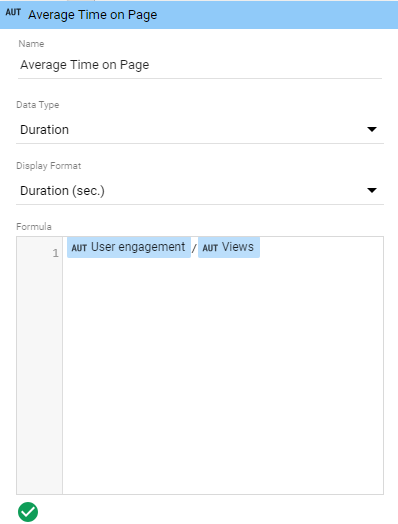Click the Formula label

coord(34,227)
